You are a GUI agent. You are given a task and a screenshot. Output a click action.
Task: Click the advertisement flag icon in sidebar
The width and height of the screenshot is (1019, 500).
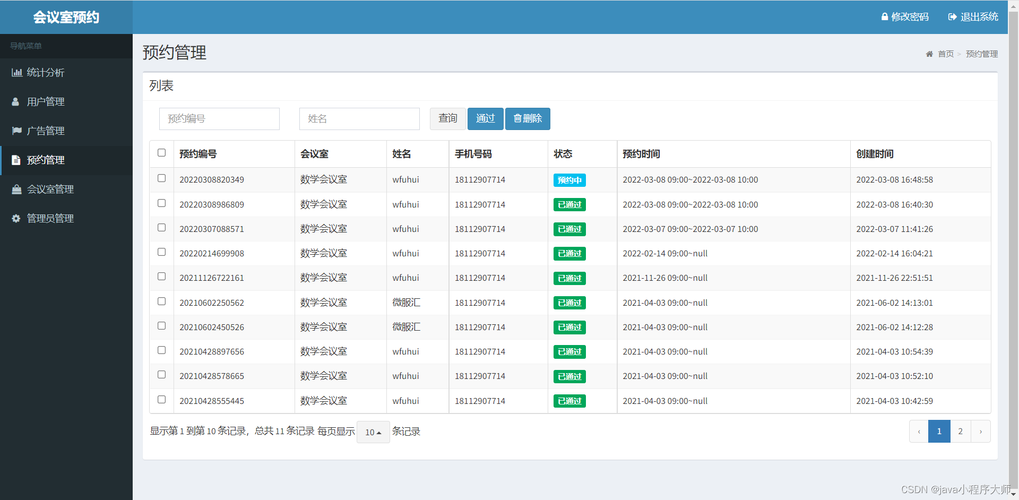tap(17, 131)
